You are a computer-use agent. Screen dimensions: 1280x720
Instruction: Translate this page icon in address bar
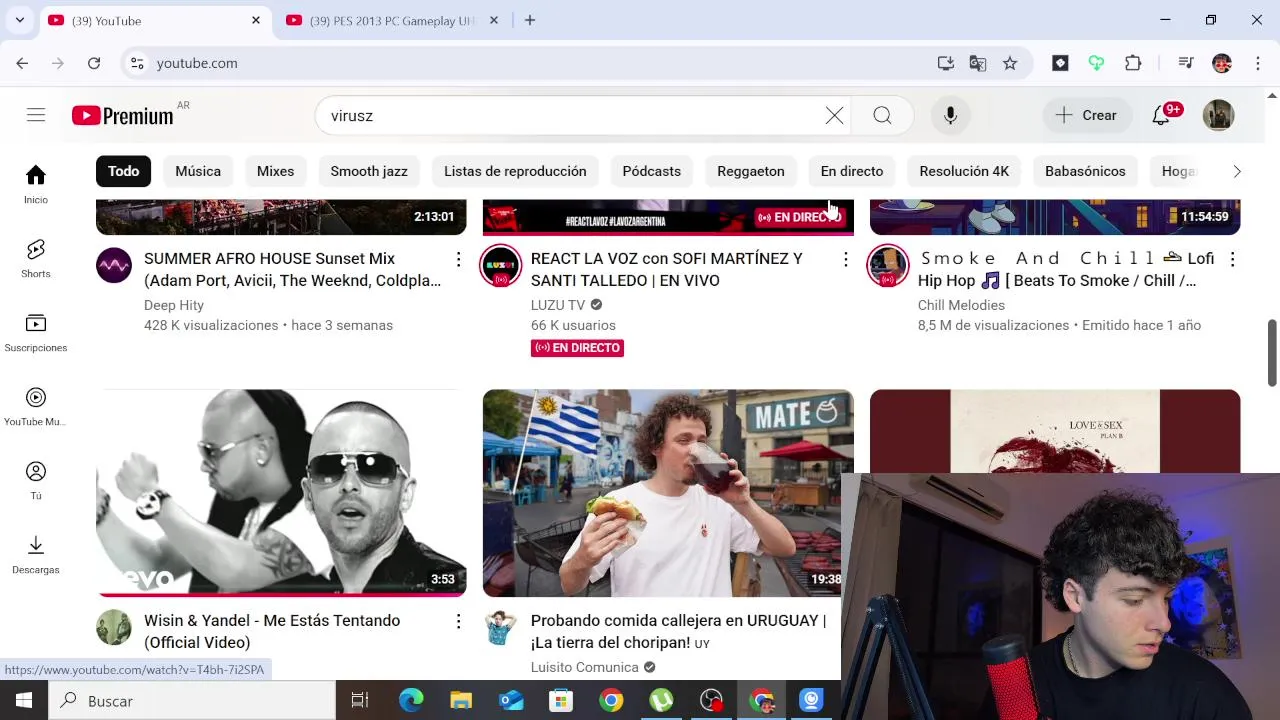[978, 63]
